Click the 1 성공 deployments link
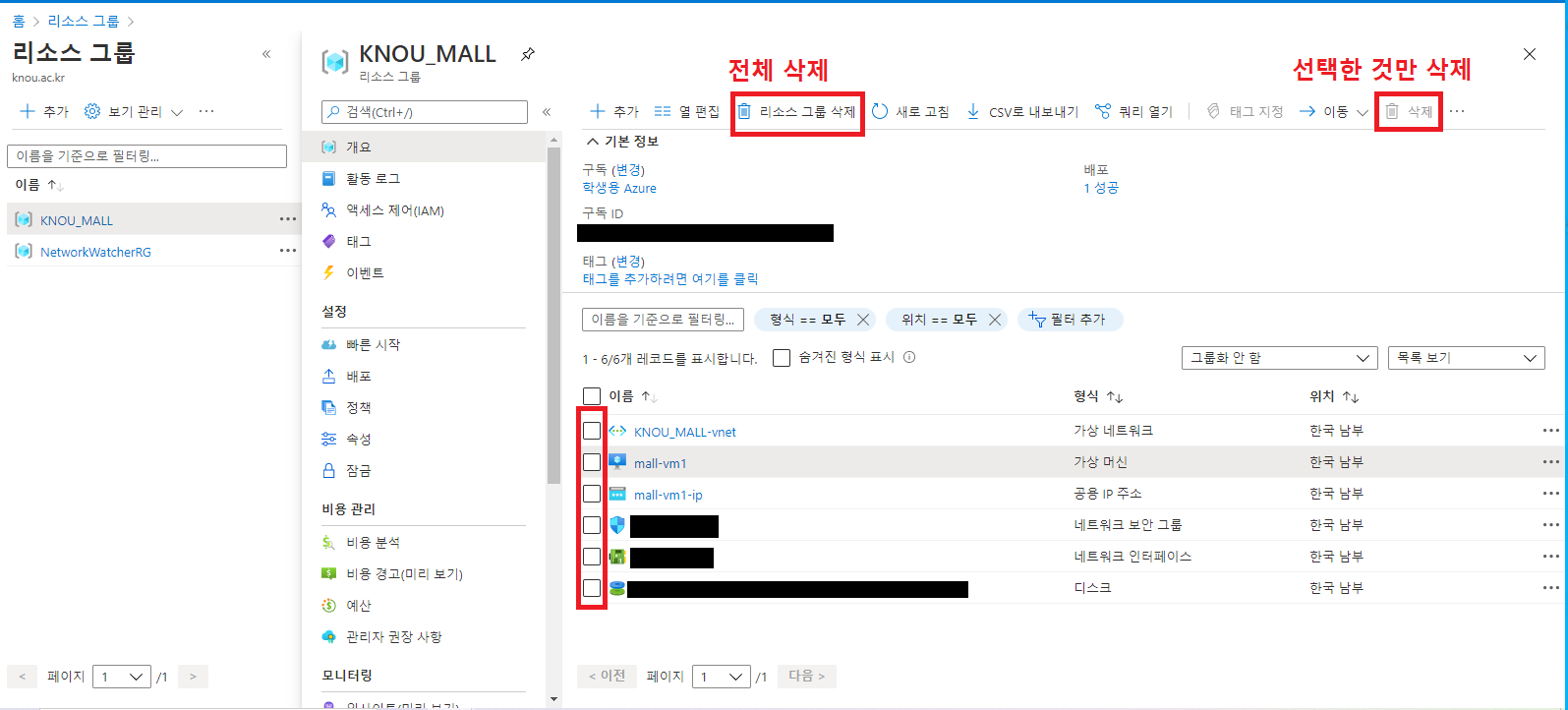 [x=1101, y=188]
